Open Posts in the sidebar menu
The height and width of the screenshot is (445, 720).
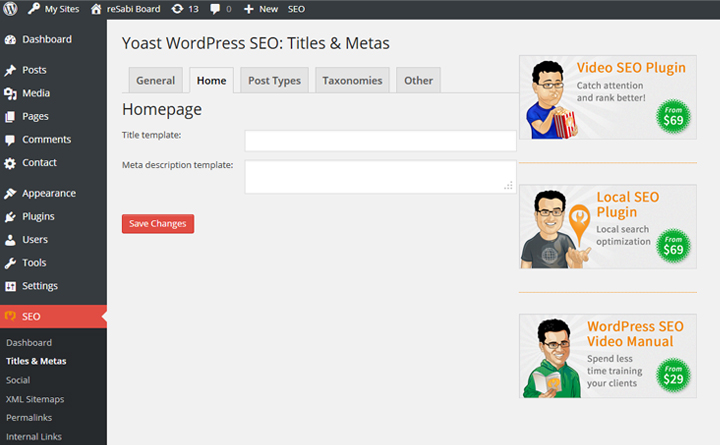click(x=34, y=70)
